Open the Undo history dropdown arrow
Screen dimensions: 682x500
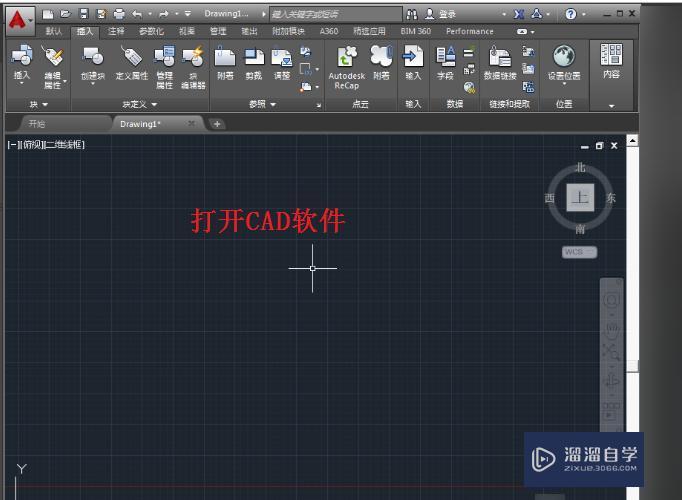tap(150, 14)
